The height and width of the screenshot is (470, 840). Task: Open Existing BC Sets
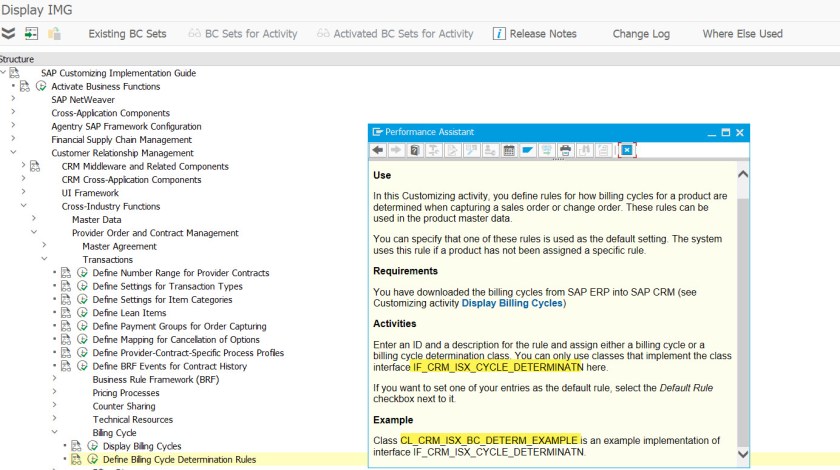coord(128,34)
